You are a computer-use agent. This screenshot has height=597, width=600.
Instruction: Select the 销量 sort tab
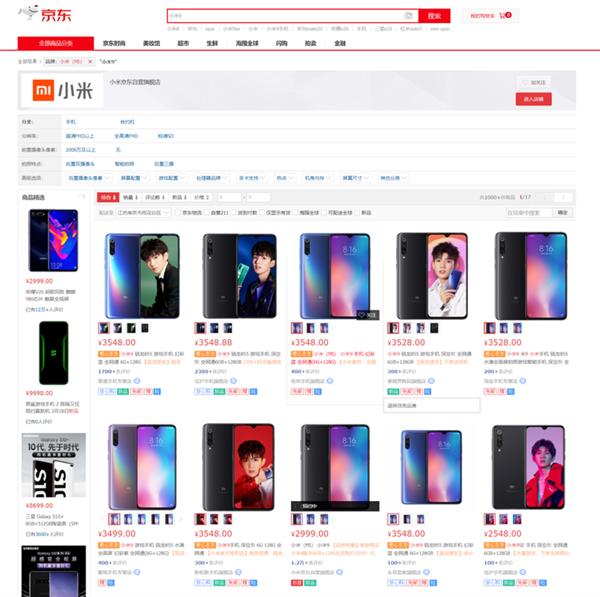point(130,197)
